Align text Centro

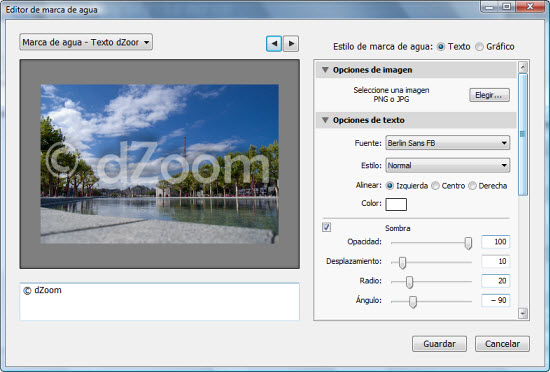point(435,186)
